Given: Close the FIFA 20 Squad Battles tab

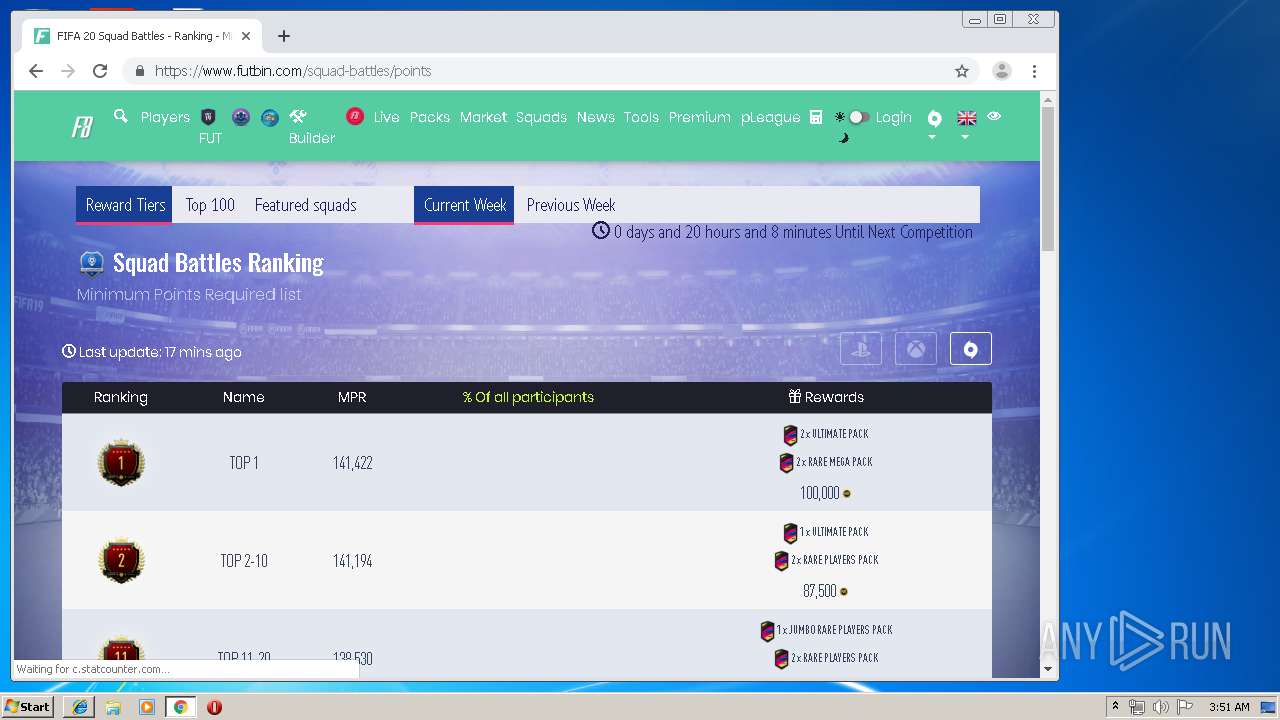Looking at the screenshot, I should [246, 36].
